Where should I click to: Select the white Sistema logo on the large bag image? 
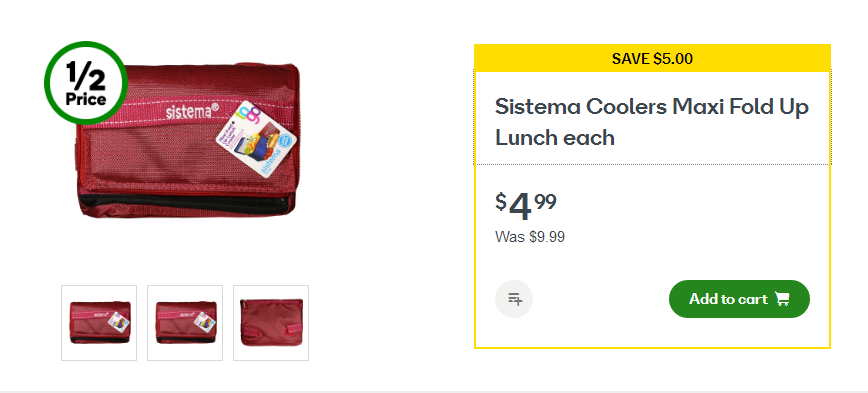192,111
